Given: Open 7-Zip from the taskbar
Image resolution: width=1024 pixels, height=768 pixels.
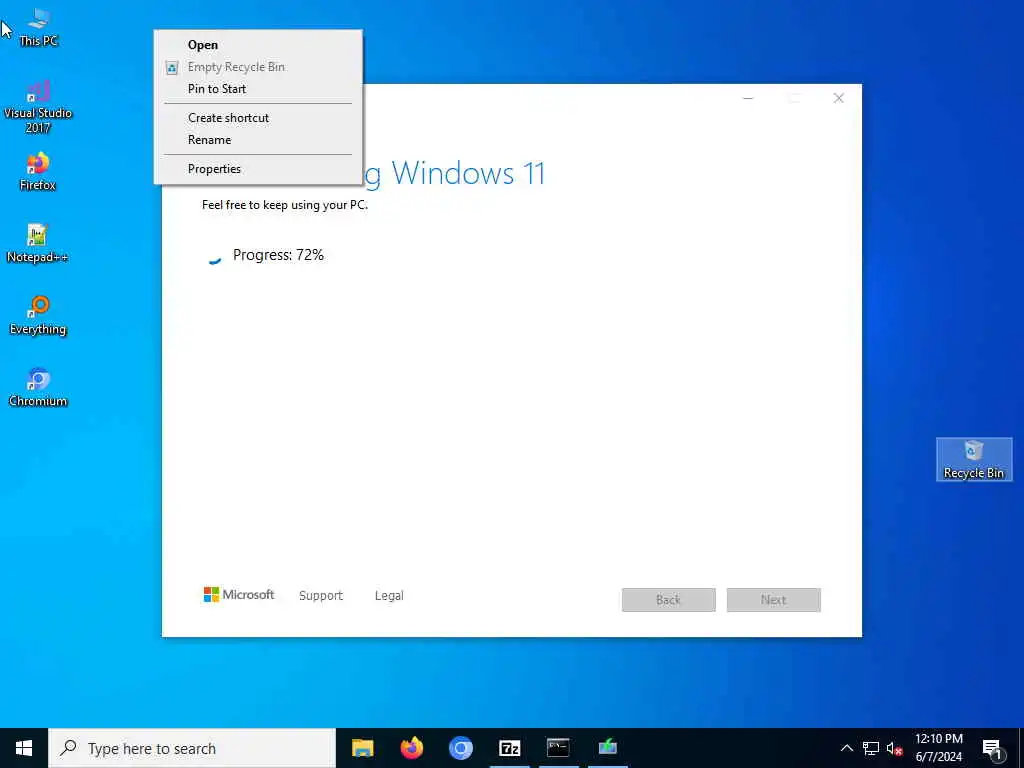Looking at the screenshot, I should [x=509, y=748].
